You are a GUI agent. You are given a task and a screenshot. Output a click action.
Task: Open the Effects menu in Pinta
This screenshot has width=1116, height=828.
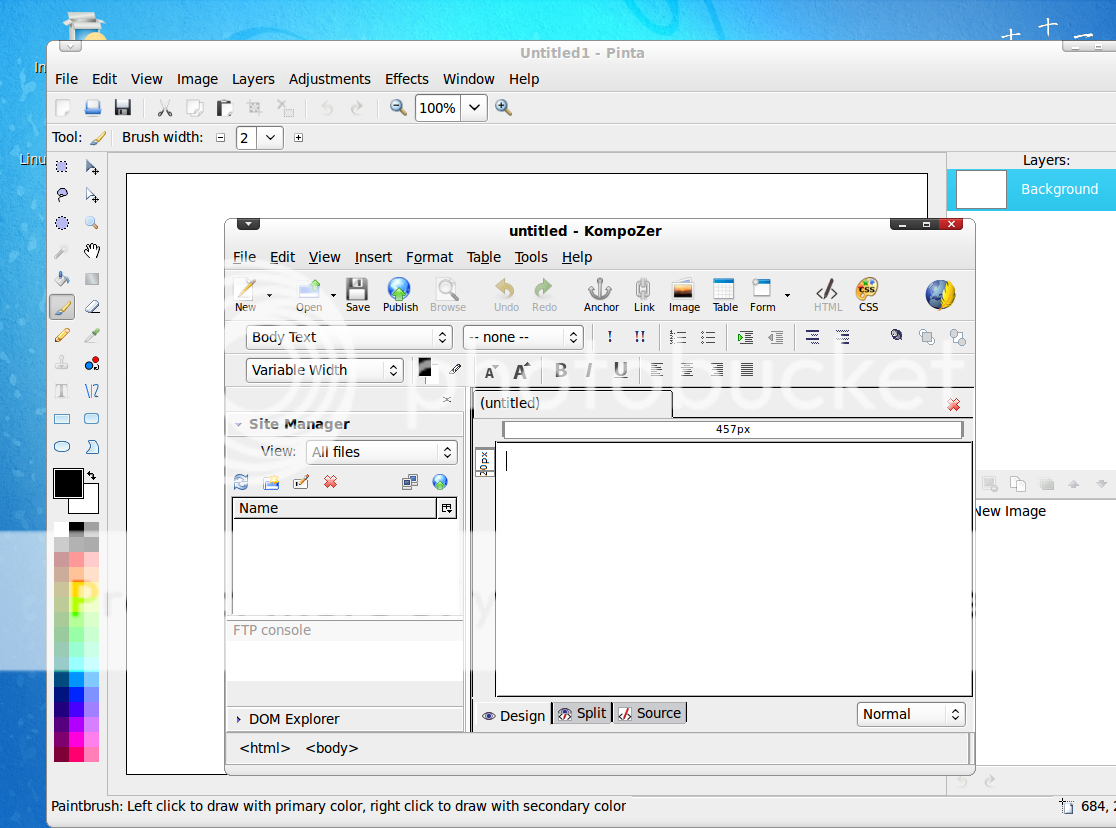[x=406, y=79]
